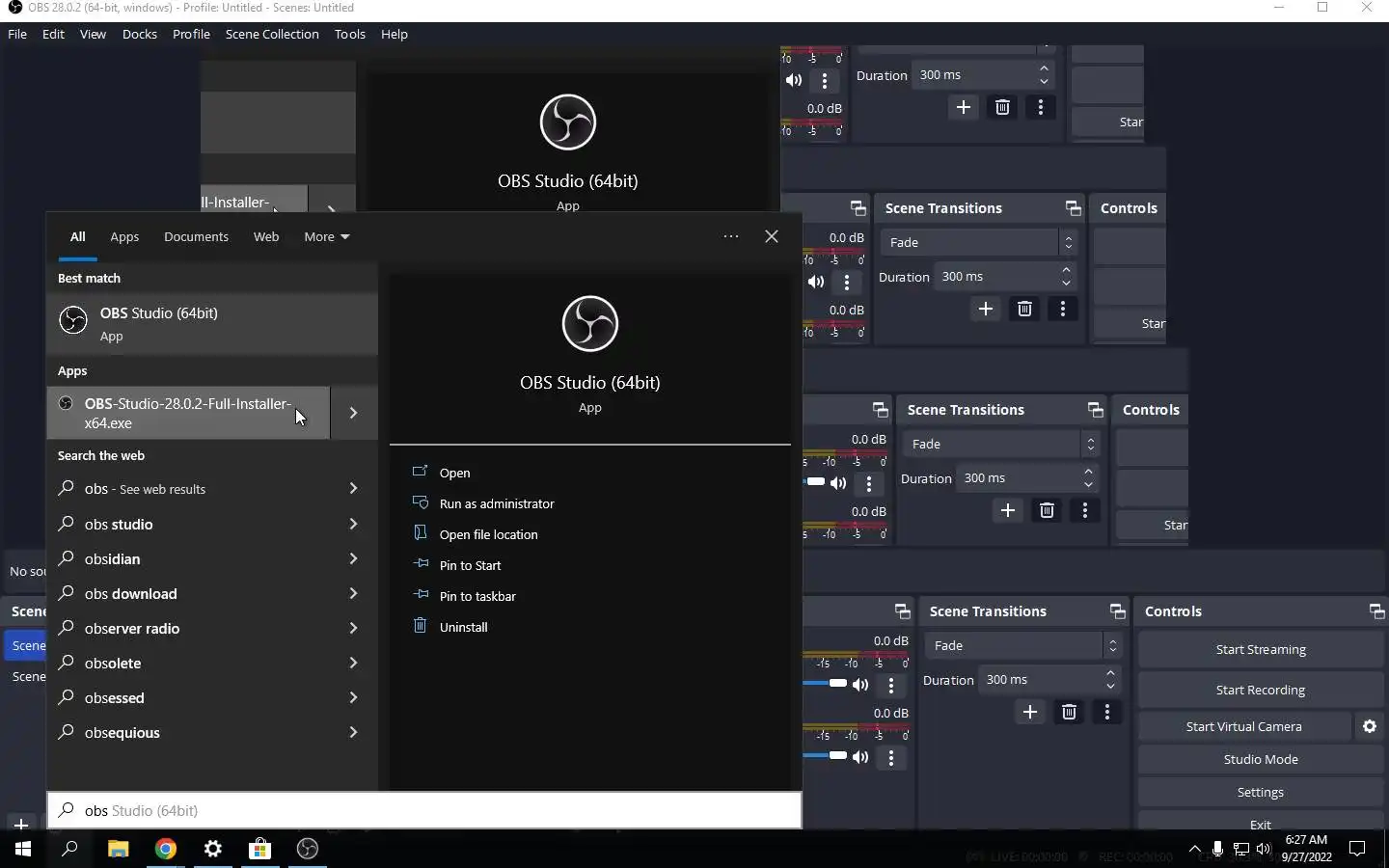1389x868 pixels.
Task: Click the network icon in the system tray
Action: coord(1241,849)
